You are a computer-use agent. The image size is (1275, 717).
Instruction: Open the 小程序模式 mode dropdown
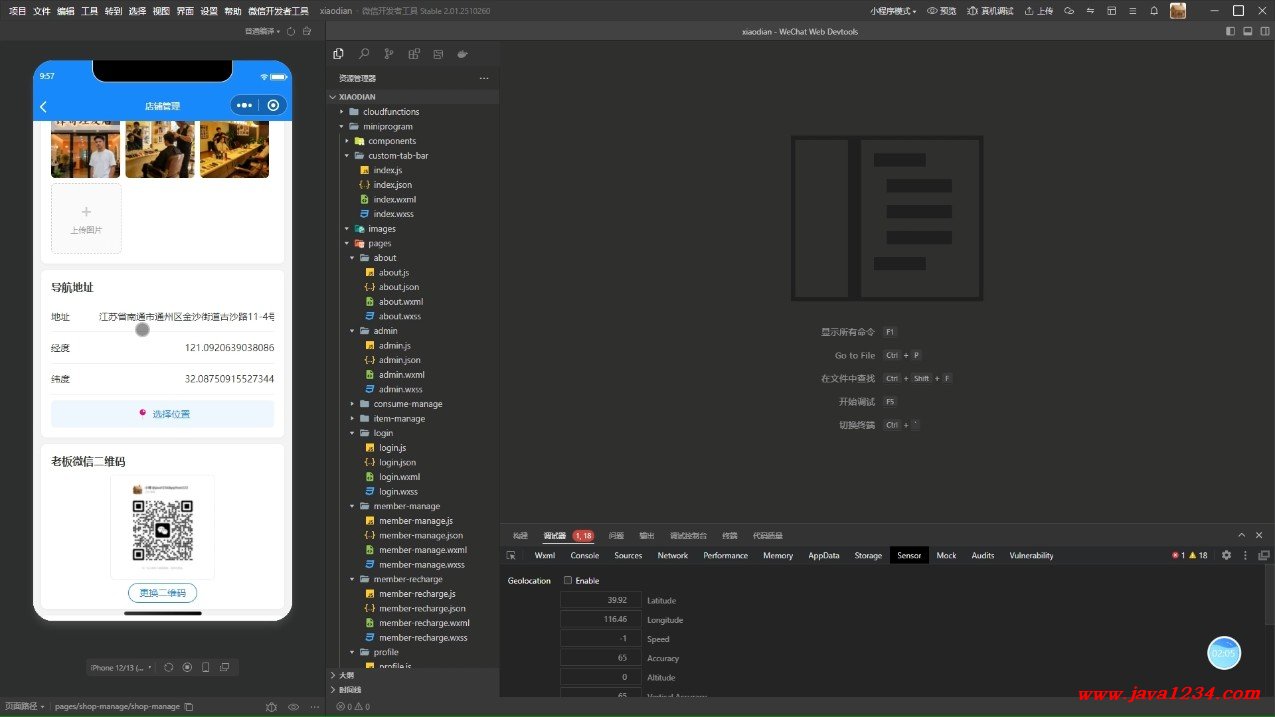[x=892, y=11]
